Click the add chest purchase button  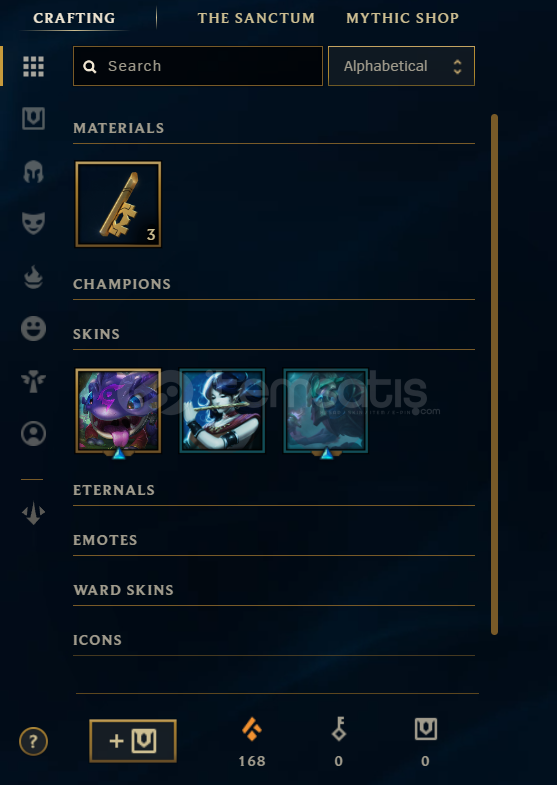[x=133, y=741]
